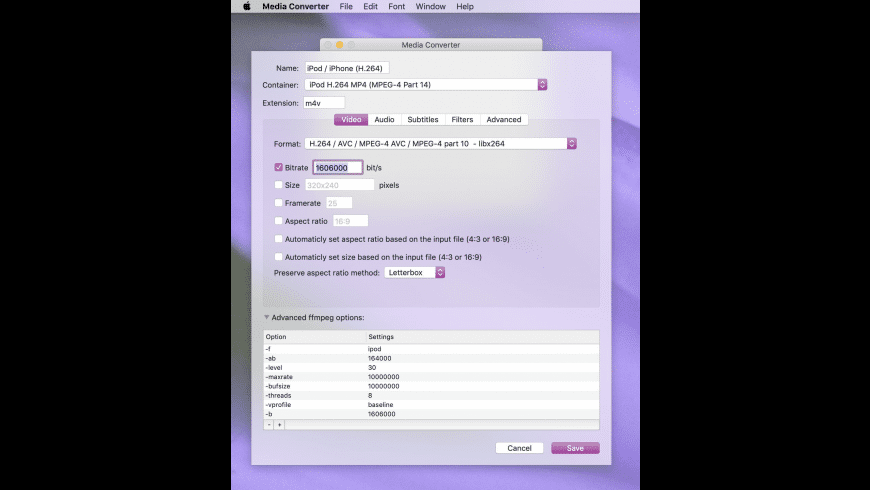Open the Letterbox method dropdown
This screenshot has width=870, height=490.
pos(414,272)
